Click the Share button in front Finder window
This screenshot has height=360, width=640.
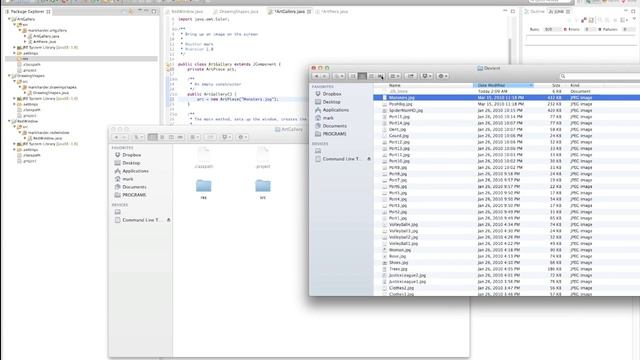coord(411,76)
